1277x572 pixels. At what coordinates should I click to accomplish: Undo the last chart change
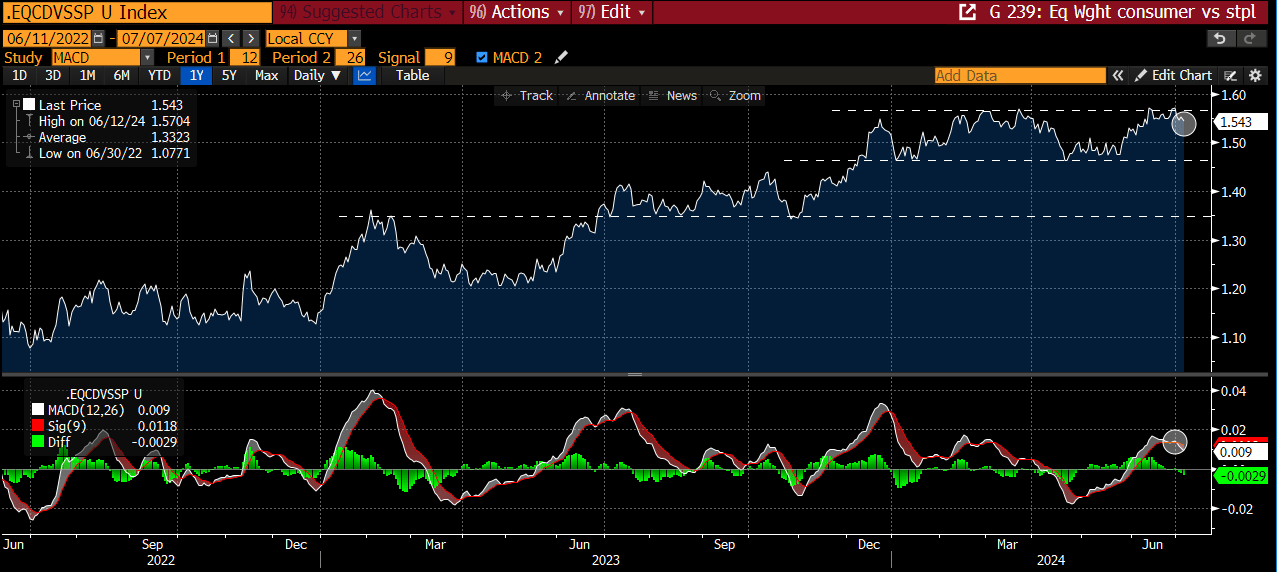1220,38
